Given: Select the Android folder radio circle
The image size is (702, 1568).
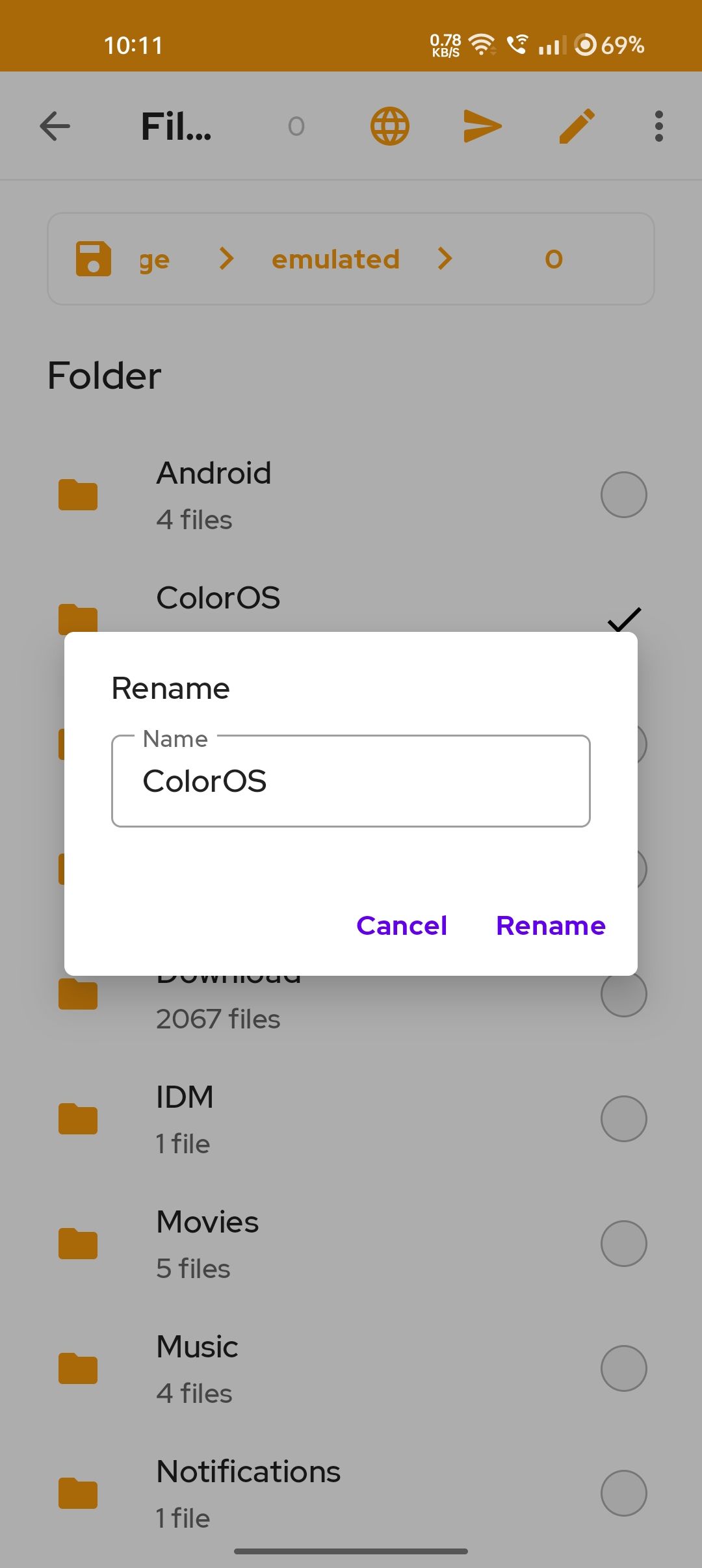Looking at the screenshot, I should coord(623,495).
